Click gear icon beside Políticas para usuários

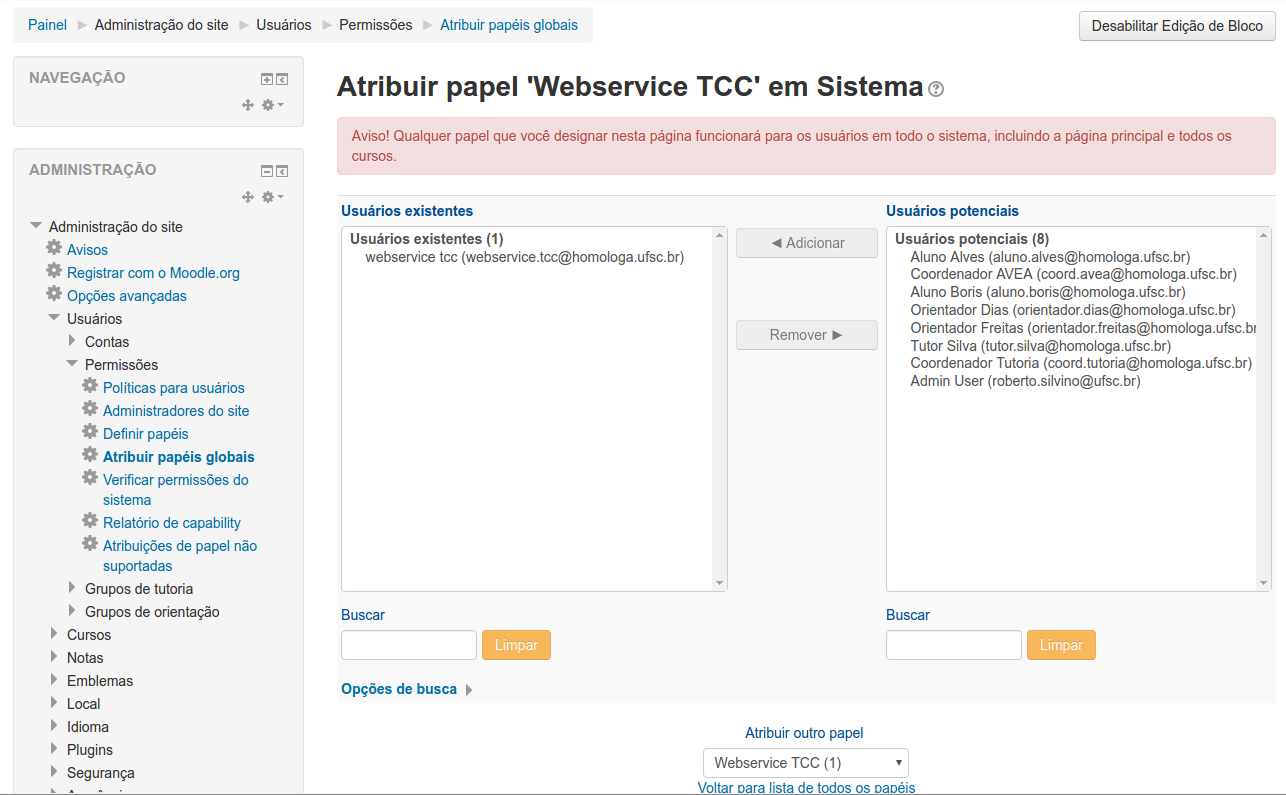91,385
